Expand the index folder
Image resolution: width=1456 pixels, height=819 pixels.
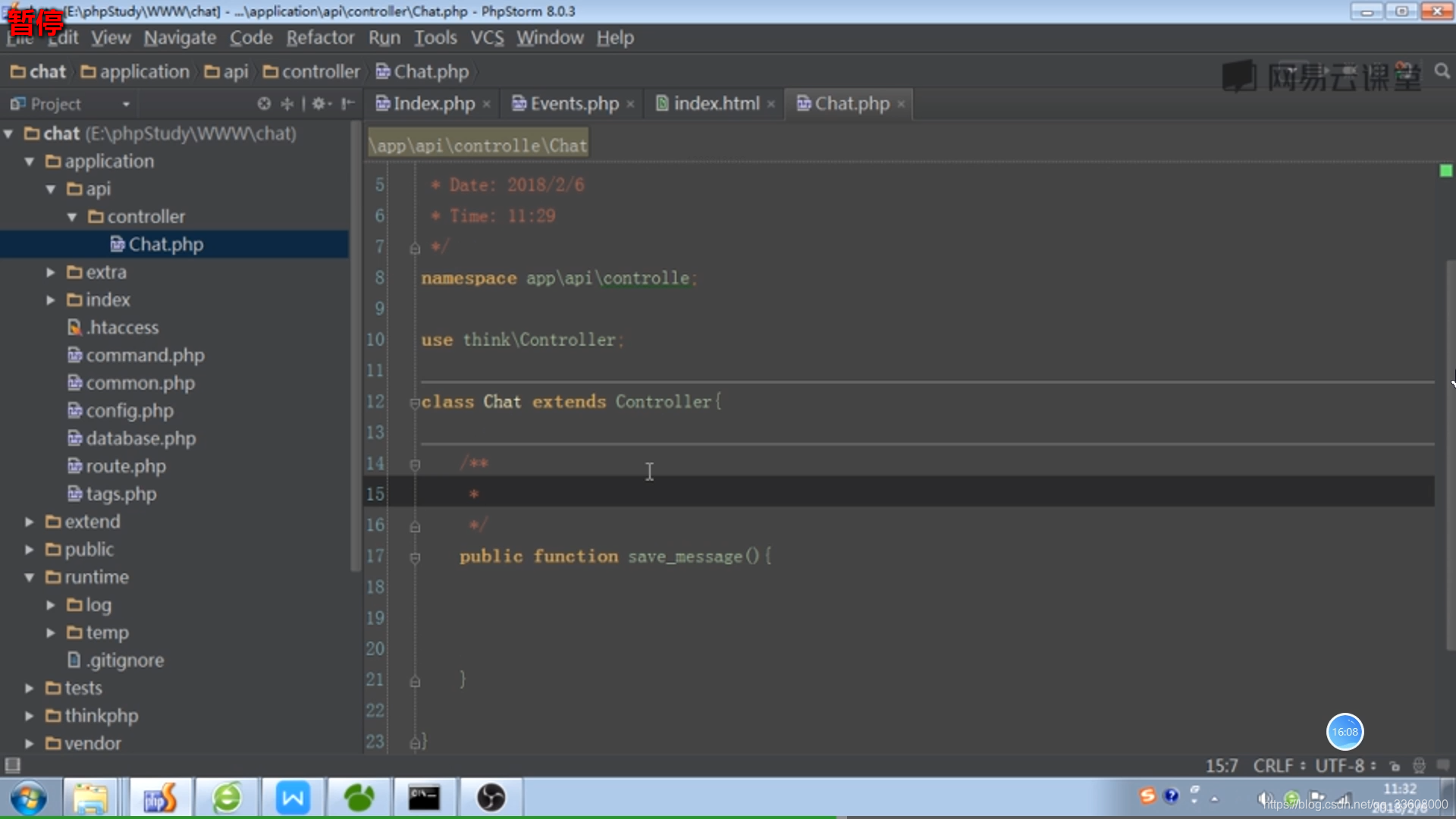click(50, 299)
